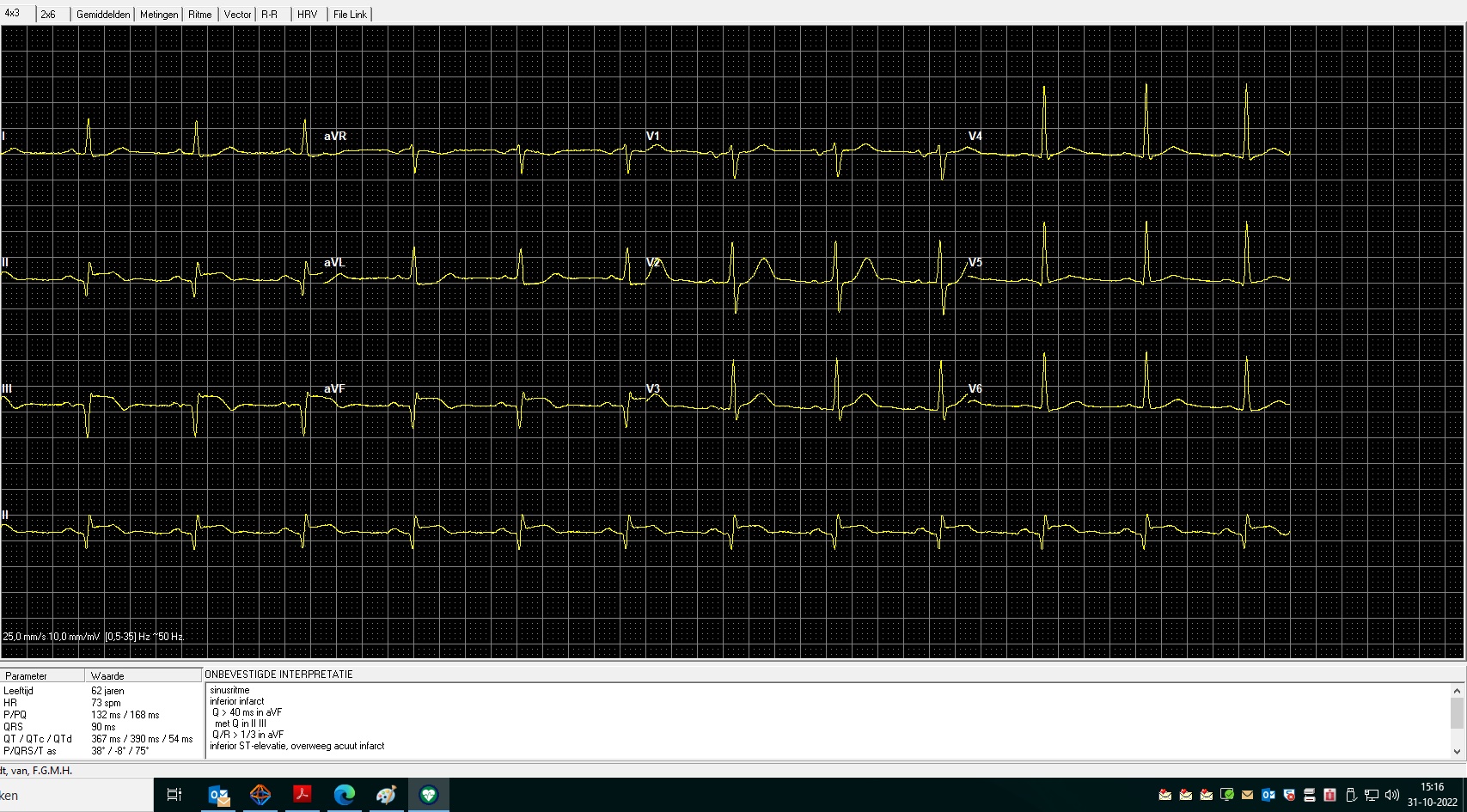Switch to the File Link tab
The width and height of the screenshot is (1467, 812).
350,15
